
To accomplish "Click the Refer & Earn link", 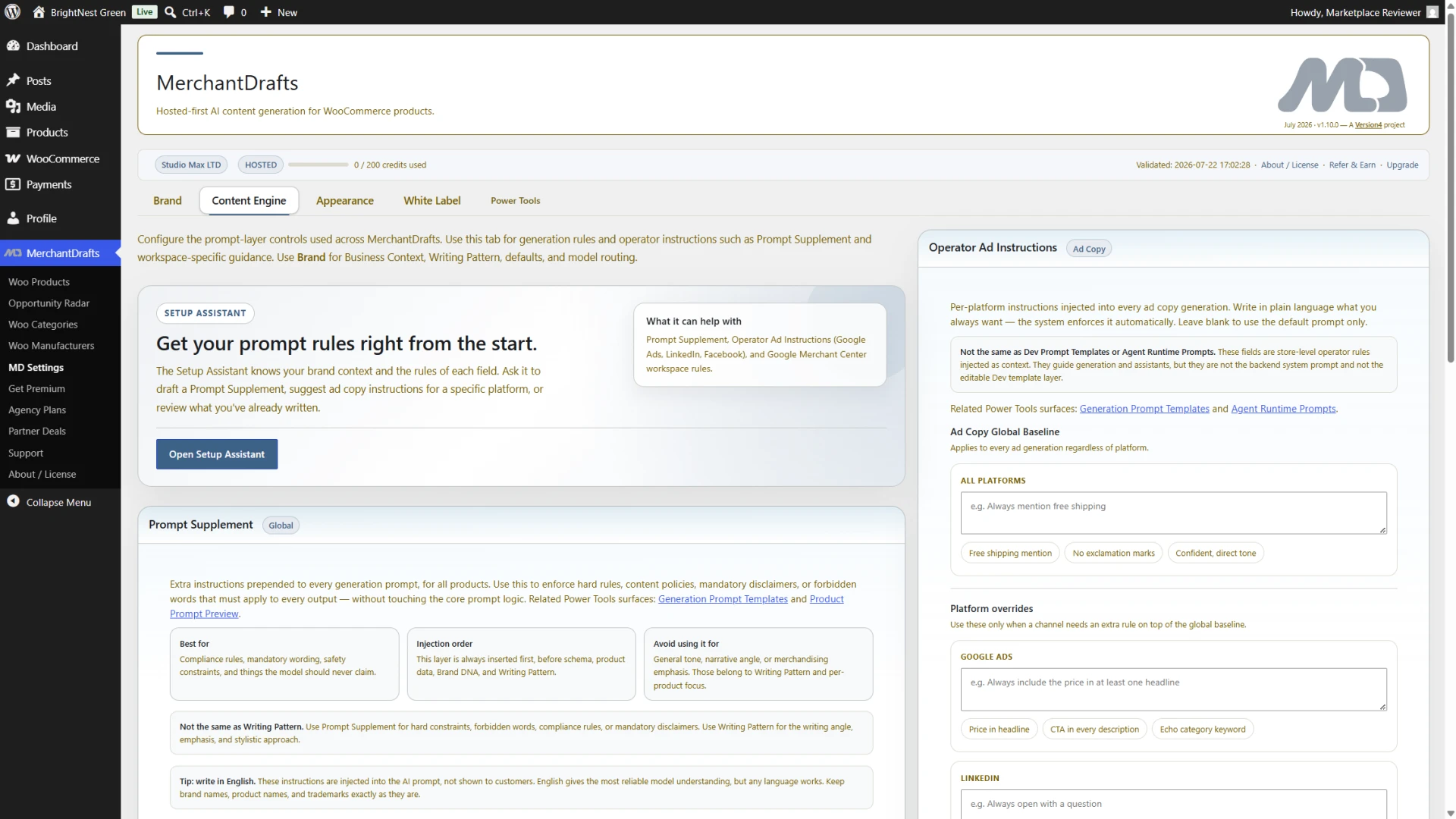I will click(x=1352, y=165).
